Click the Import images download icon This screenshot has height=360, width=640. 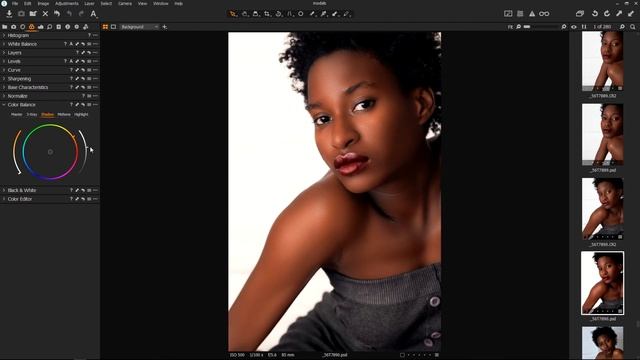coord(9,14)
